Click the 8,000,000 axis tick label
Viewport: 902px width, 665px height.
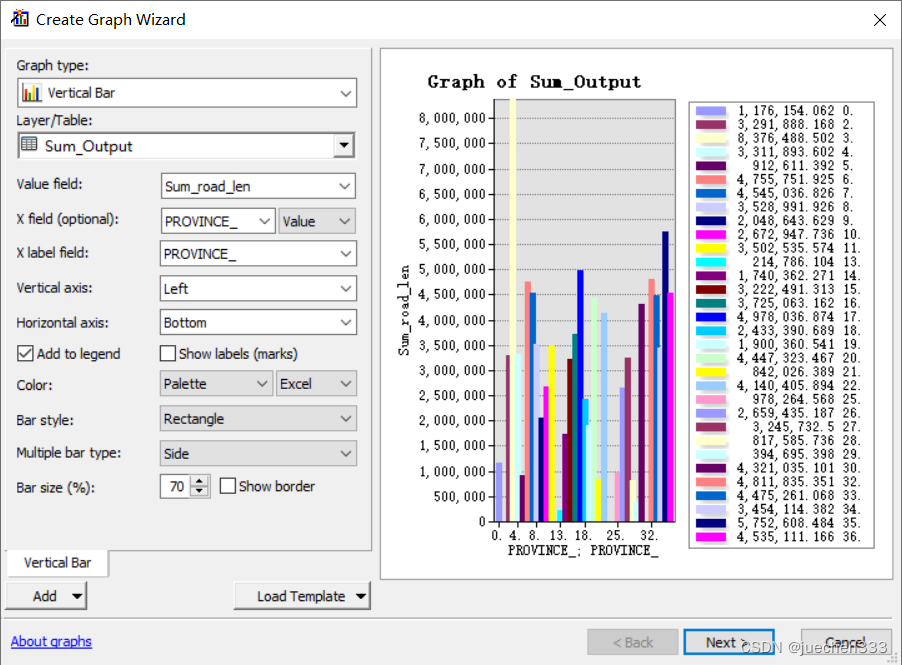pyautogui.click(x=452, y=118)
